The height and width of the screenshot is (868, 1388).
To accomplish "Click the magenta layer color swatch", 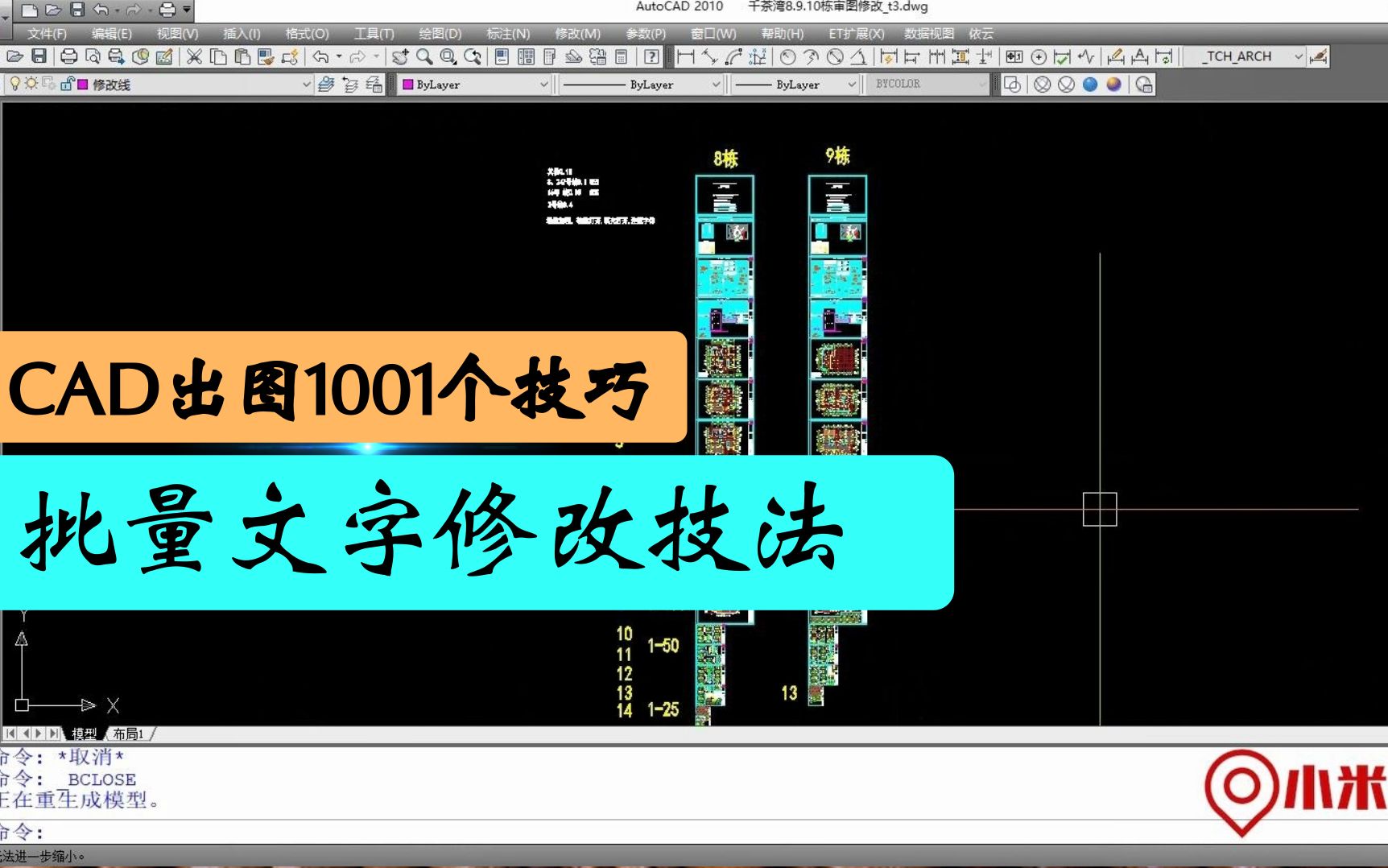I will (x=82, y=84).
